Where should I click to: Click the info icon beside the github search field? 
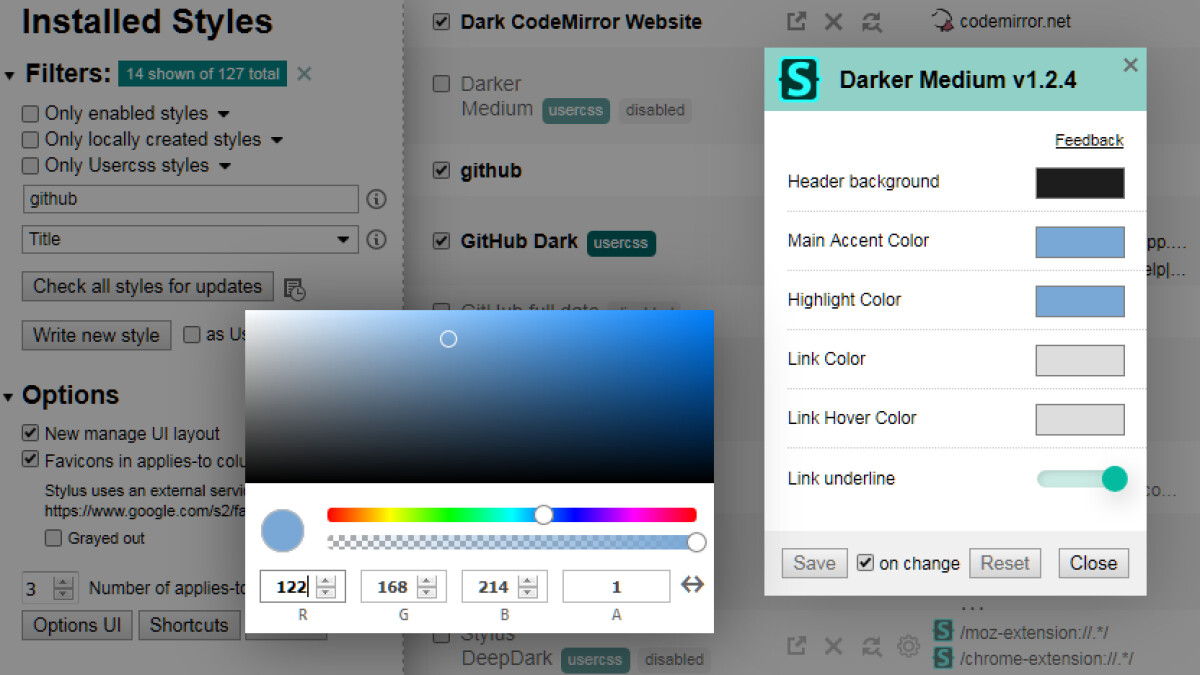(x=376, y=199)
